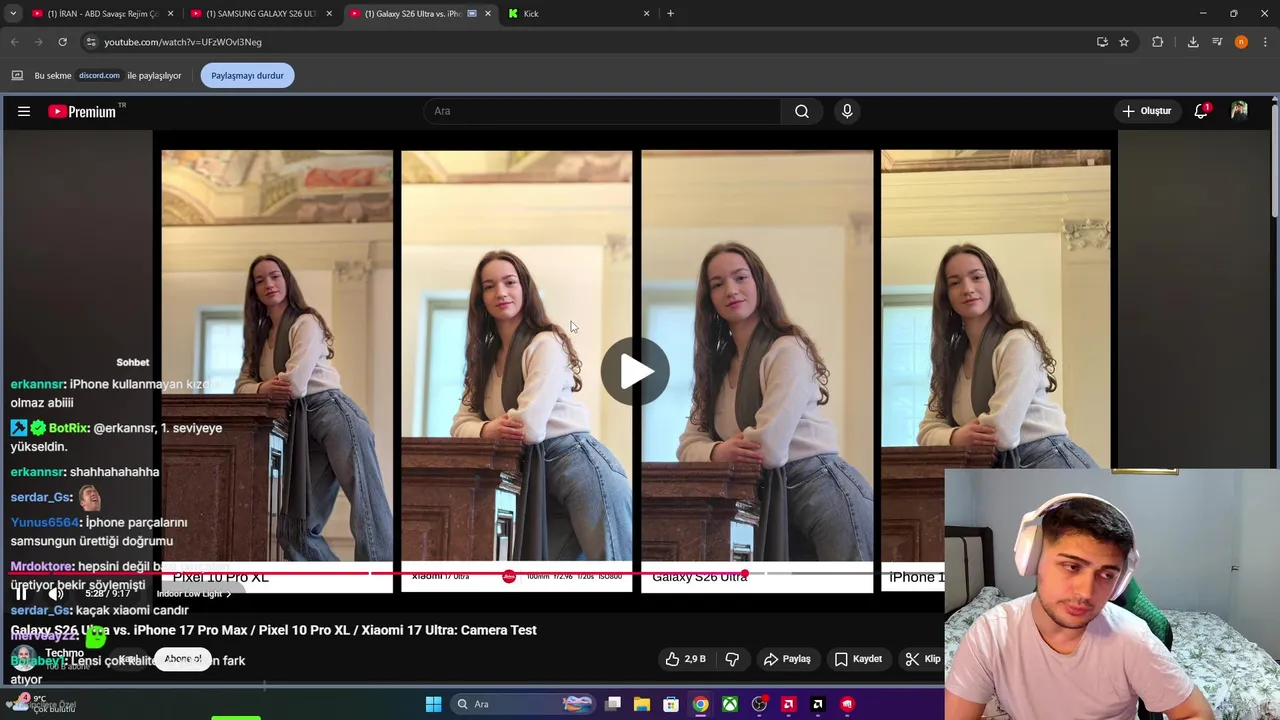Open OBS Studio from the taskbar
The height and width of the screenshot is (720, 1280).
(759, 704)
